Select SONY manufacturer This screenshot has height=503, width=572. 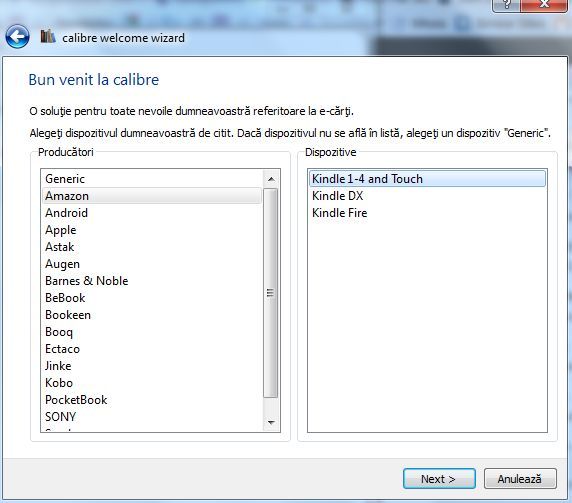152,417
